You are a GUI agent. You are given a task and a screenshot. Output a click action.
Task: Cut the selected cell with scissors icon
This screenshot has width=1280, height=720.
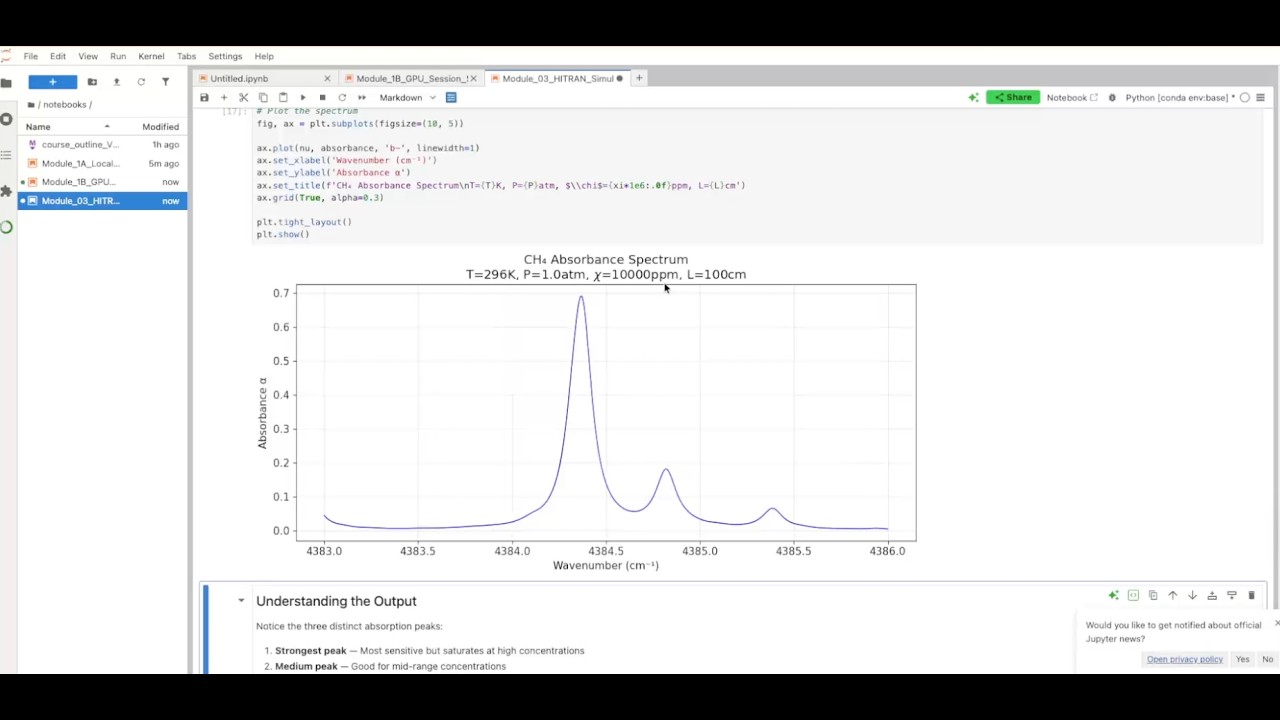[243, 98]
